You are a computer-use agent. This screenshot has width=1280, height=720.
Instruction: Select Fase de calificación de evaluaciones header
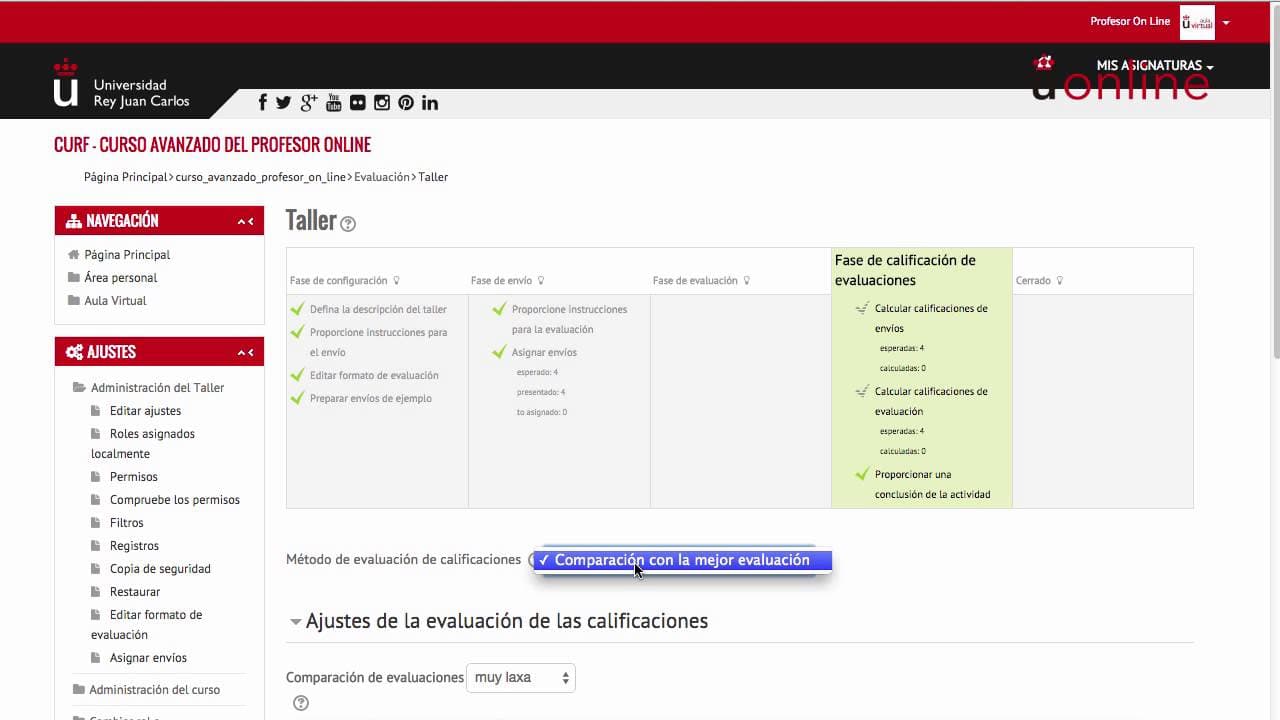point(905,270)
